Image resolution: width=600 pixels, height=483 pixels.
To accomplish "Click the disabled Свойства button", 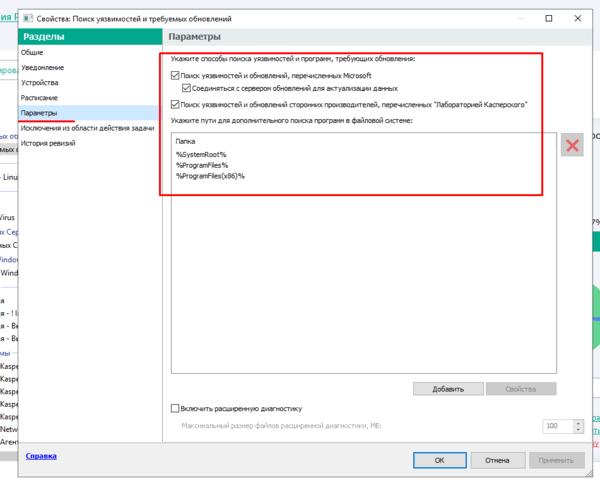I will click(x=521, y=389).
